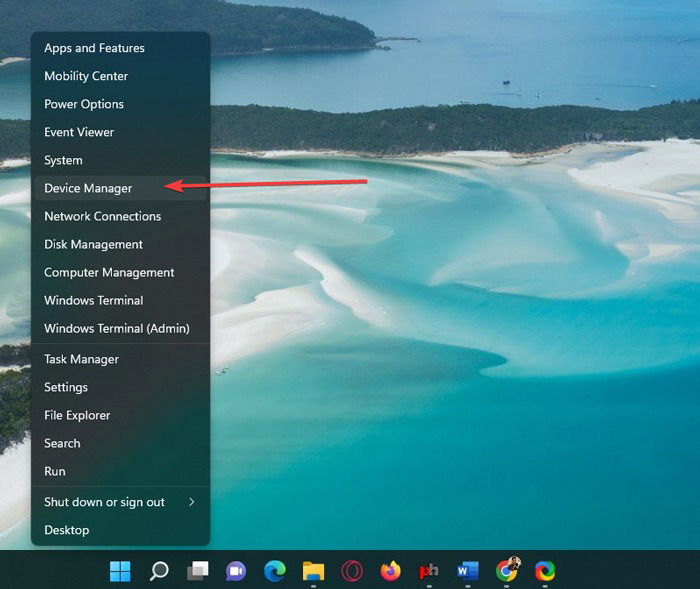The width and height of the screenshot is (700, 589).
Task: Open Event Viewer
Action: click(x=121, y=132)
